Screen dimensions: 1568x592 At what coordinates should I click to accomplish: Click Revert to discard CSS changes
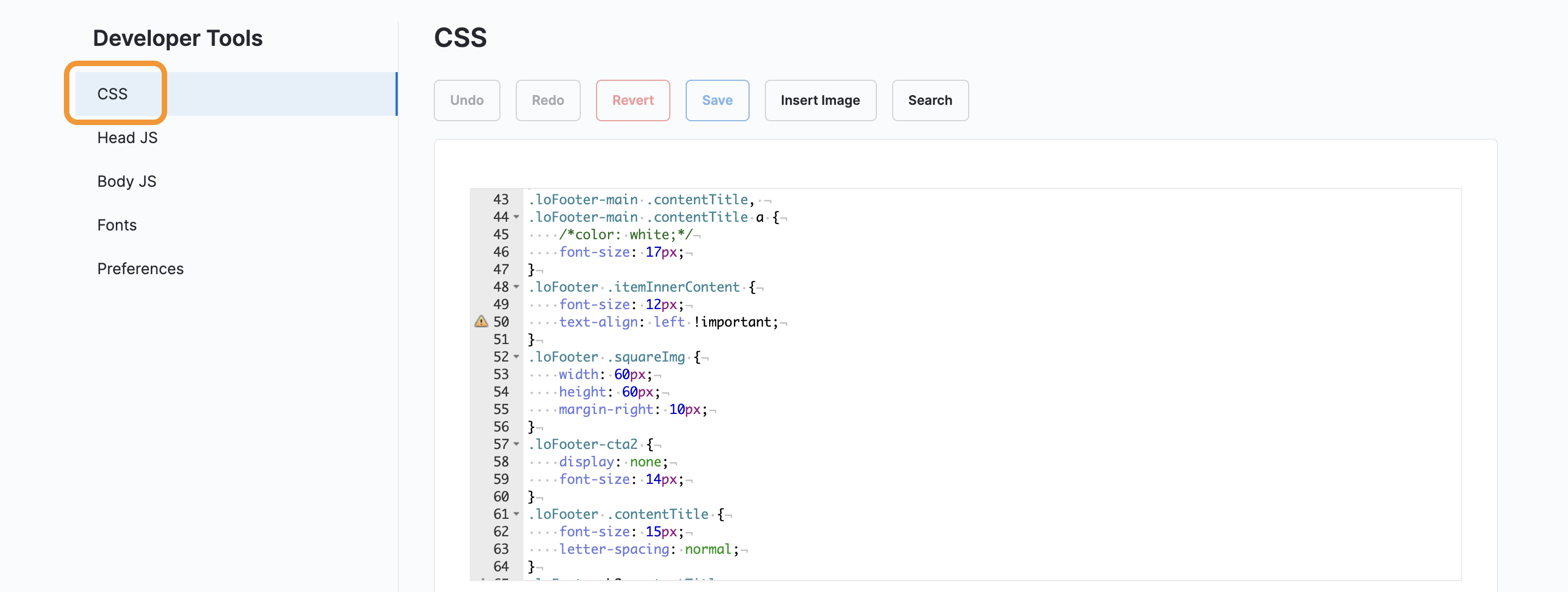coord(633,100)
